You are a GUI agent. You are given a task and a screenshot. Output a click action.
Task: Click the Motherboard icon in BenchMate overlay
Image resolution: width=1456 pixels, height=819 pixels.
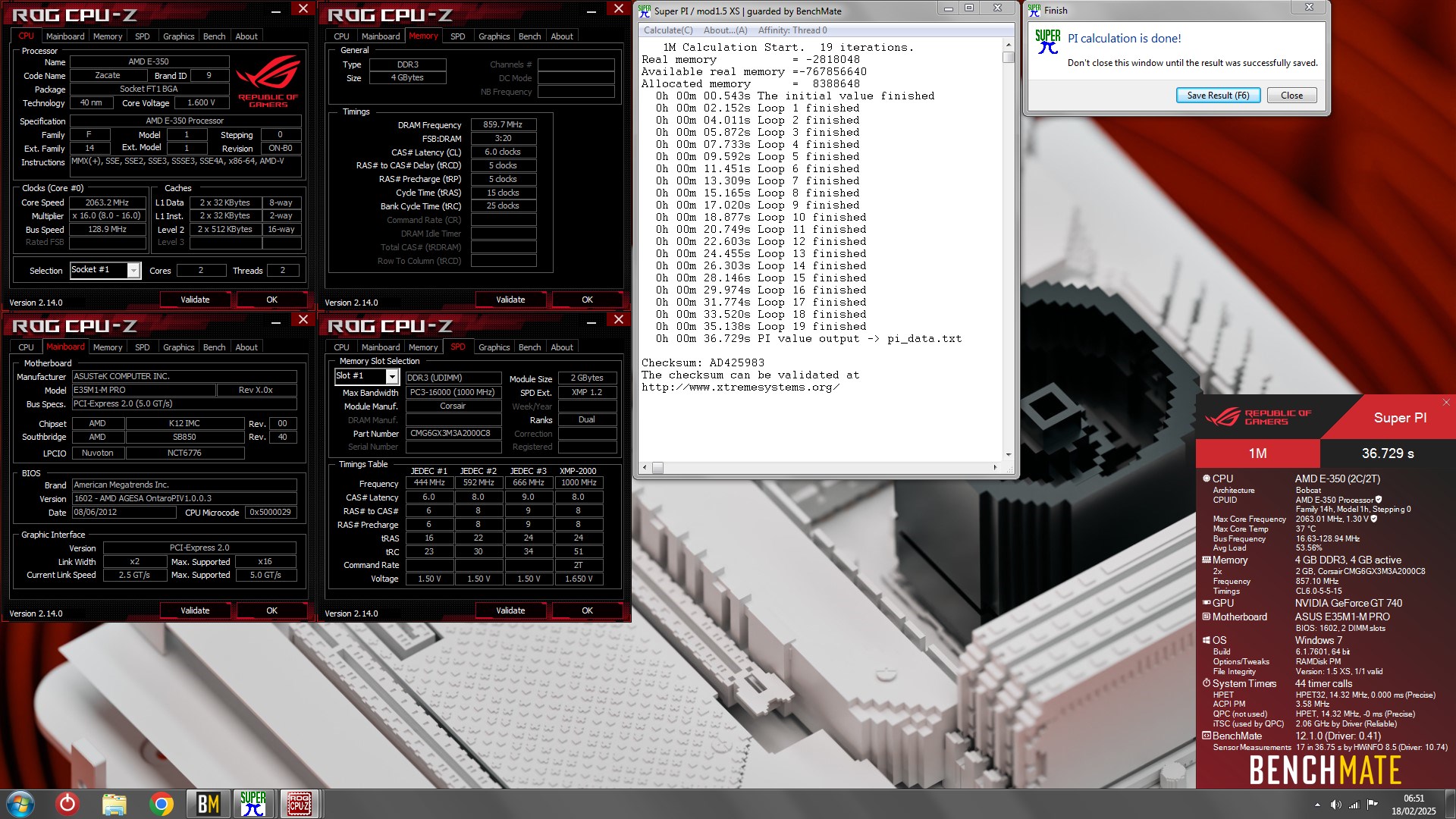(1207, 617)
